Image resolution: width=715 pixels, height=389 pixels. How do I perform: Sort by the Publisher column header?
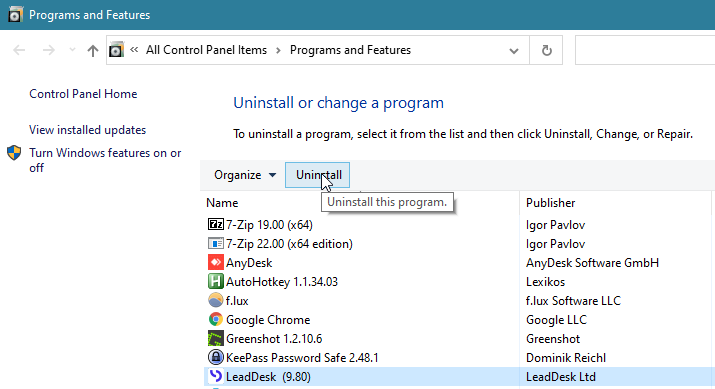click(x=550, y=203)
